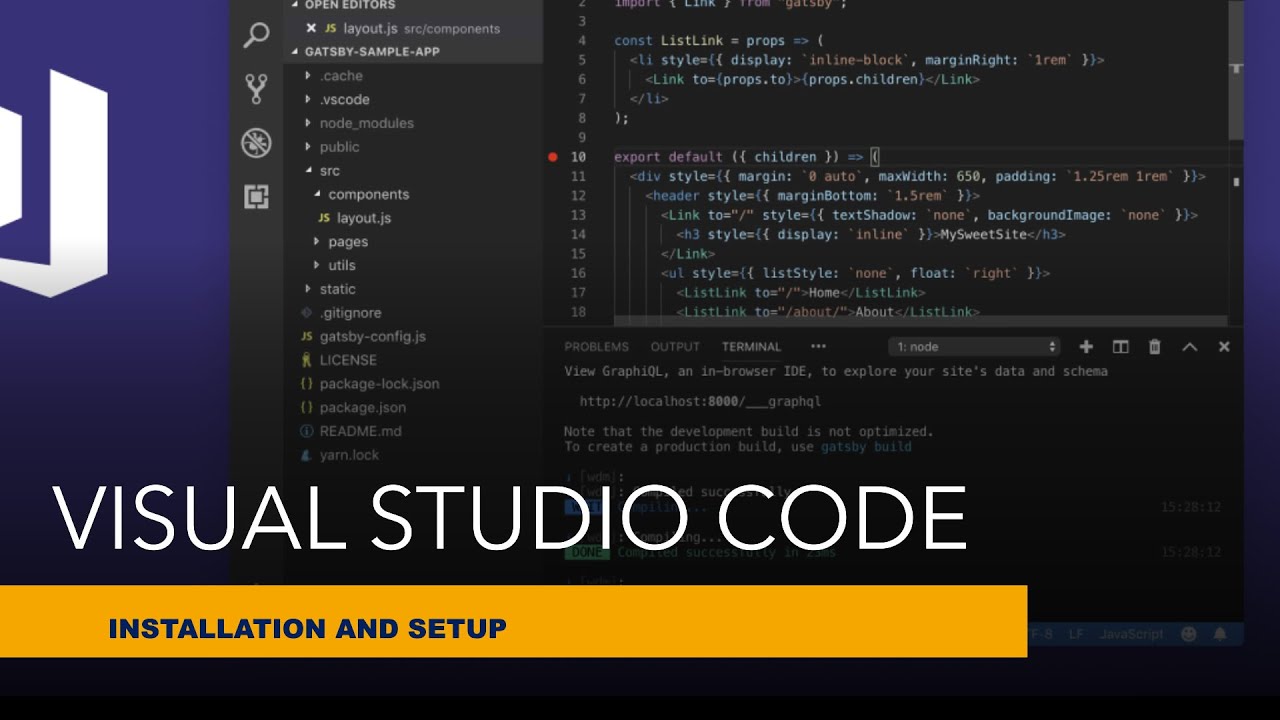Click the editor's horizontal scrollbar
The height and width of the screenshot is (720, 1280).
pos(885,321)
